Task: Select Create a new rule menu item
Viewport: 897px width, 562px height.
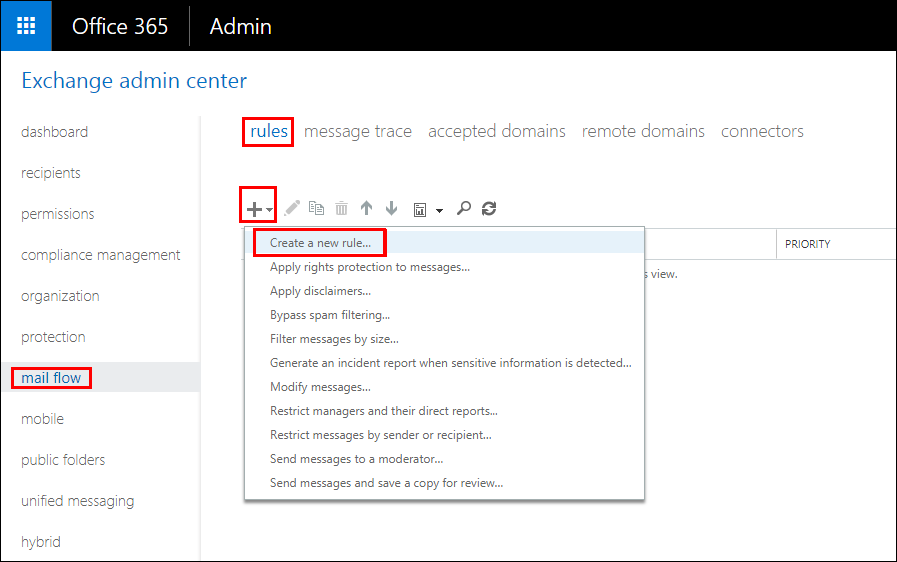Action: (444, 243)
